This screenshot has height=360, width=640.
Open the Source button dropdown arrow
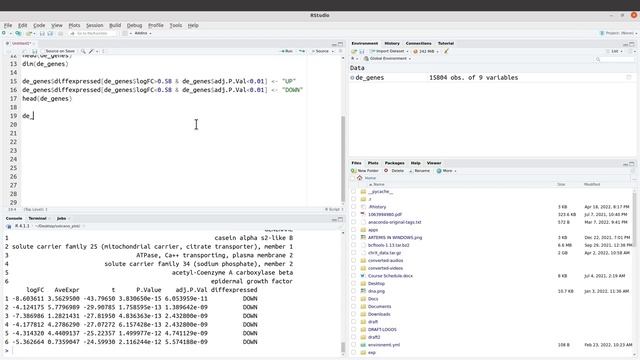click(333, 51)
